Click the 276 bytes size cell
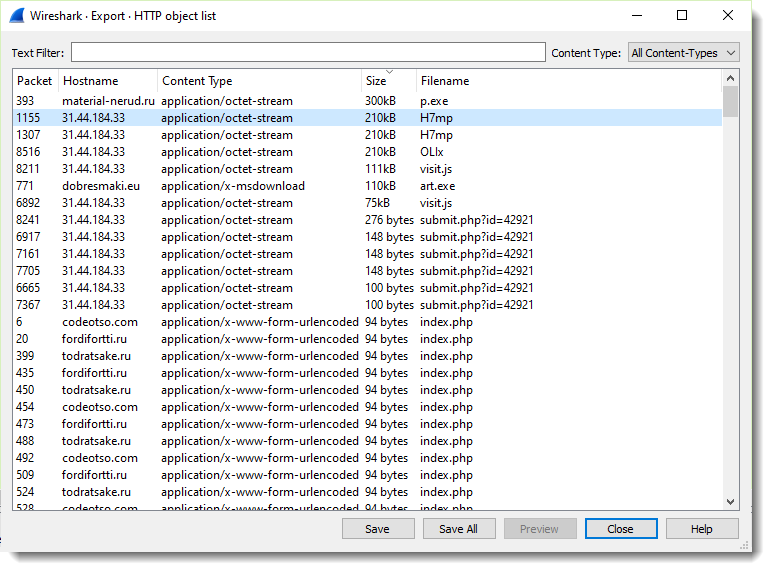772x572 pixels. (389, 220)
